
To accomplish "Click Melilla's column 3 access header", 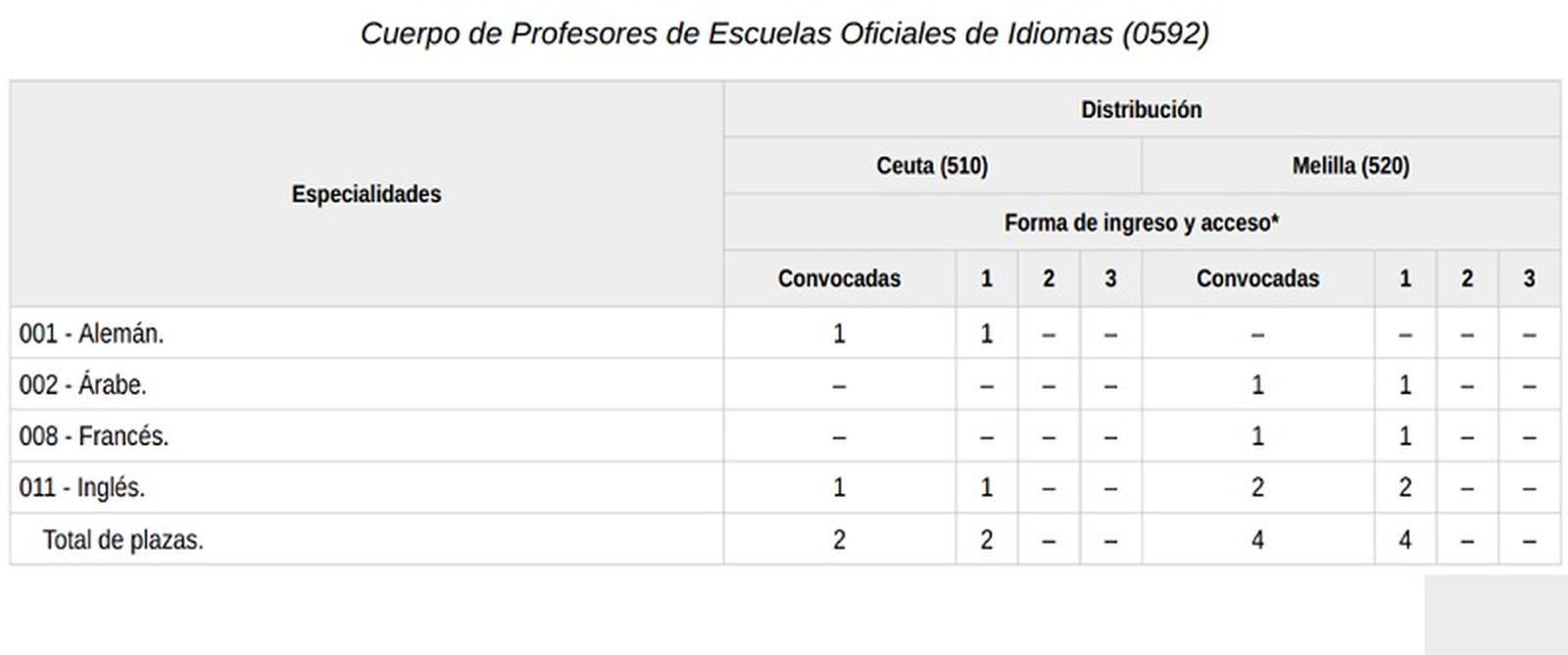I will click(1529, 278).
